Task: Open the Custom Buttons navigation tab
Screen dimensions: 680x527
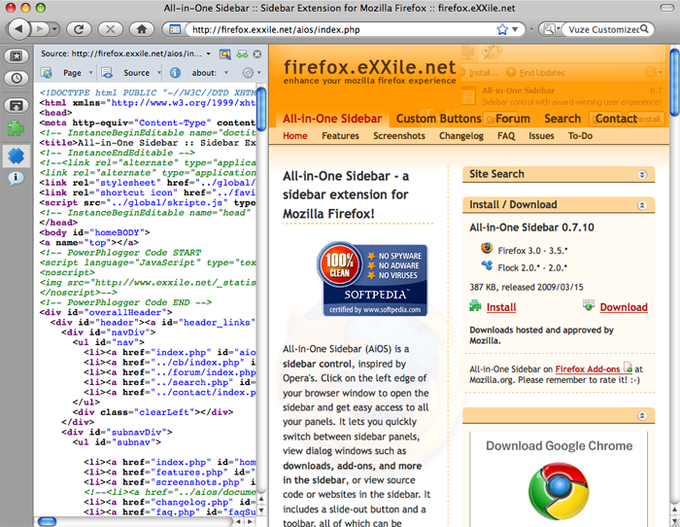Action: (438, 118)
